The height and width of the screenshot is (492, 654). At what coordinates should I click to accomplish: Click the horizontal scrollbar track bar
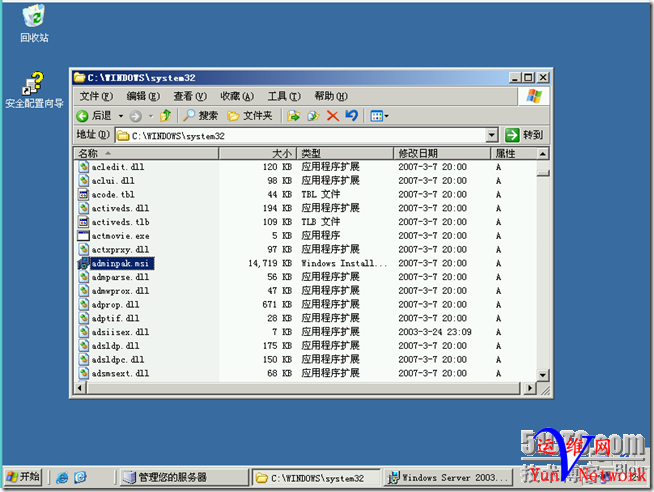(304, 388)
